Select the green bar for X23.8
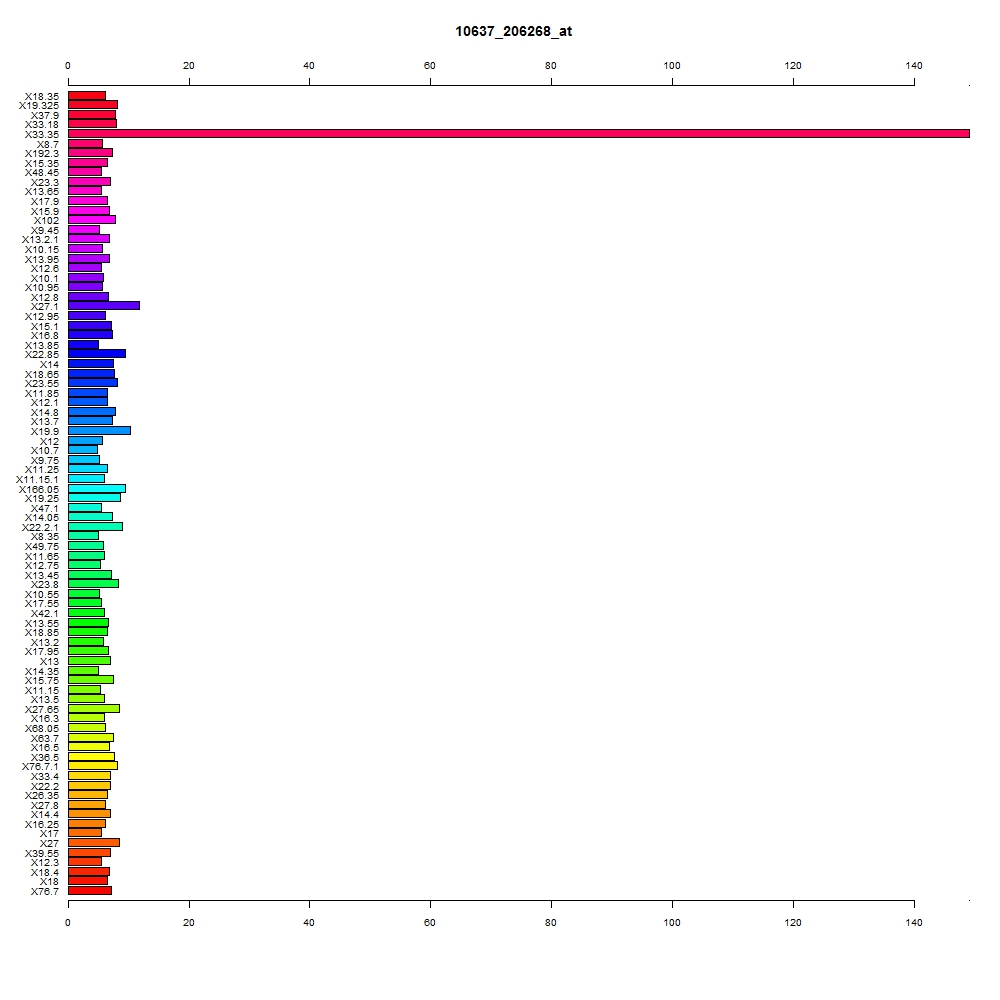The image size is (1000, 1000). pos(93,584)
